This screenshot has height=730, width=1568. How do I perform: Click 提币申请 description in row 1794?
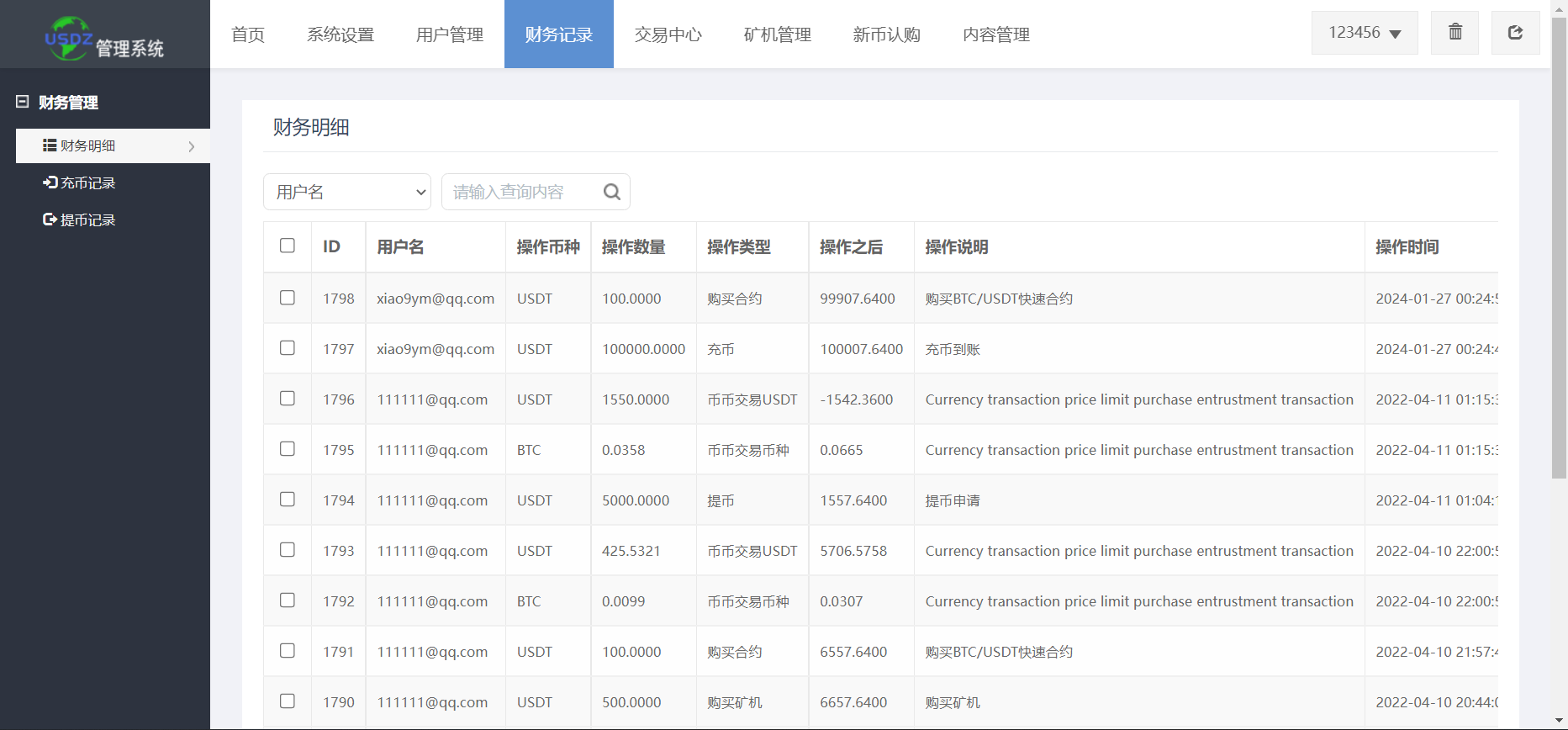tap(953, 500)
